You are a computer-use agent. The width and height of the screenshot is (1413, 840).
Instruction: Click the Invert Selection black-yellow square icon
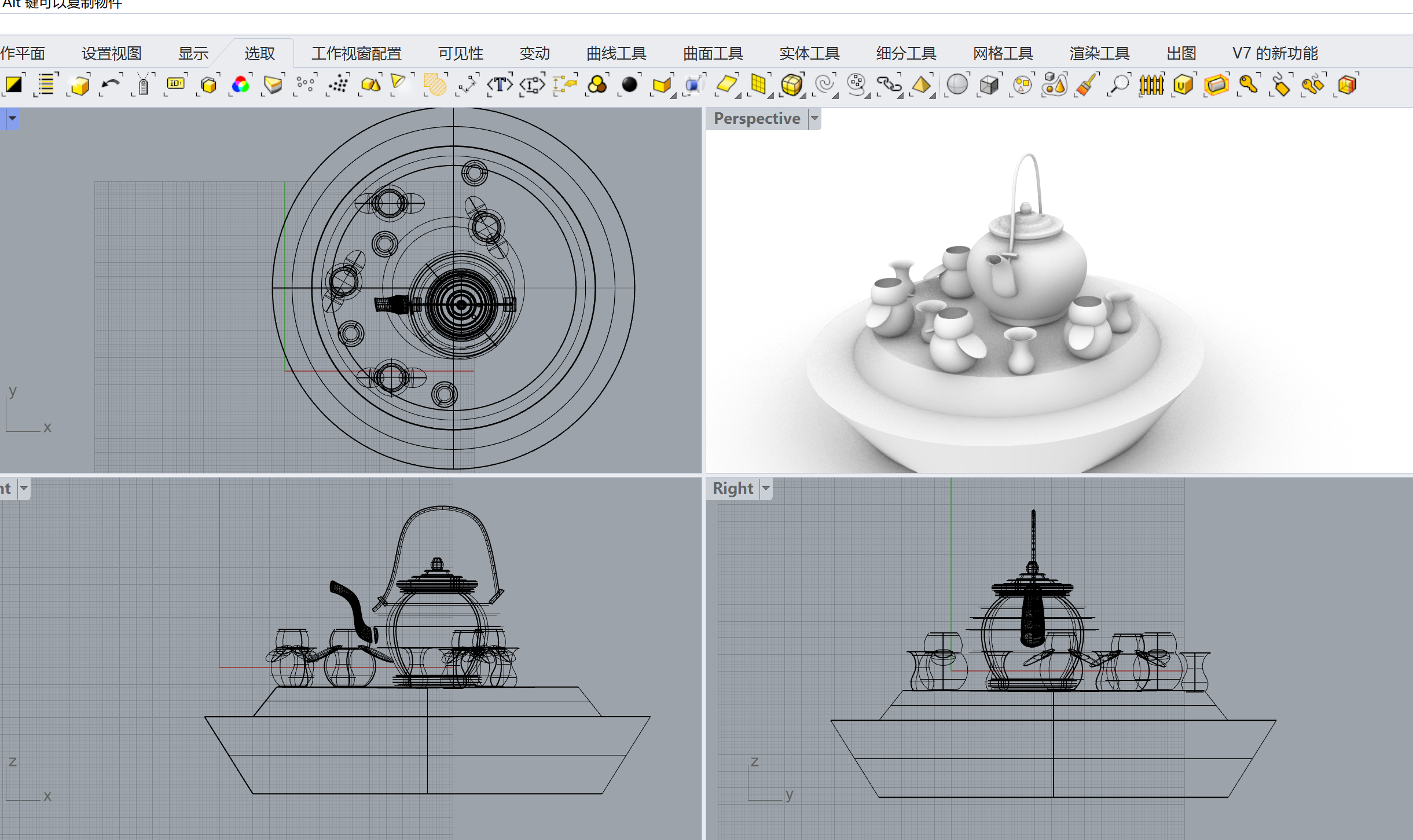coord(14,85)
